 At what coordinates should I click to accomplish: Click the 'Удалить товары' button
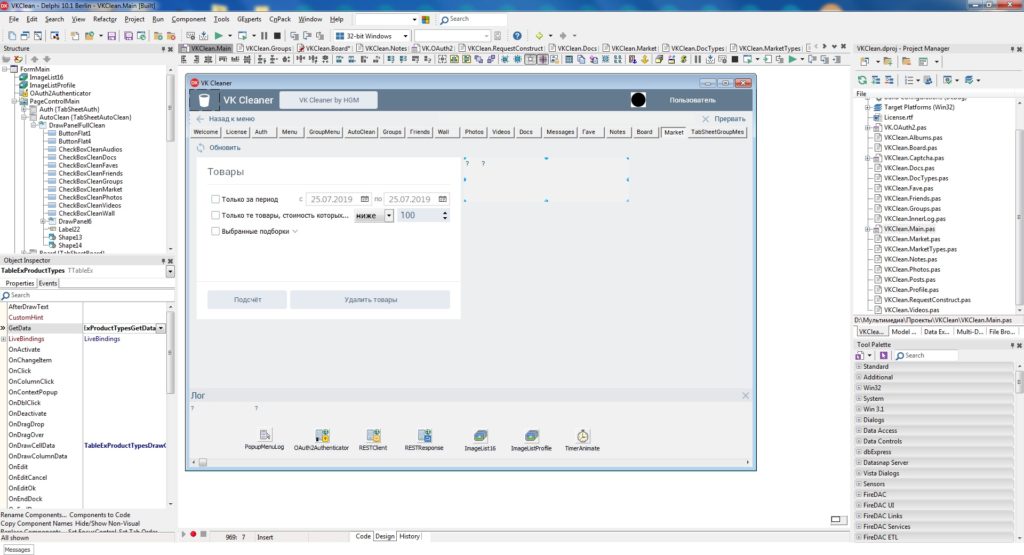click(x=371, y=300)
